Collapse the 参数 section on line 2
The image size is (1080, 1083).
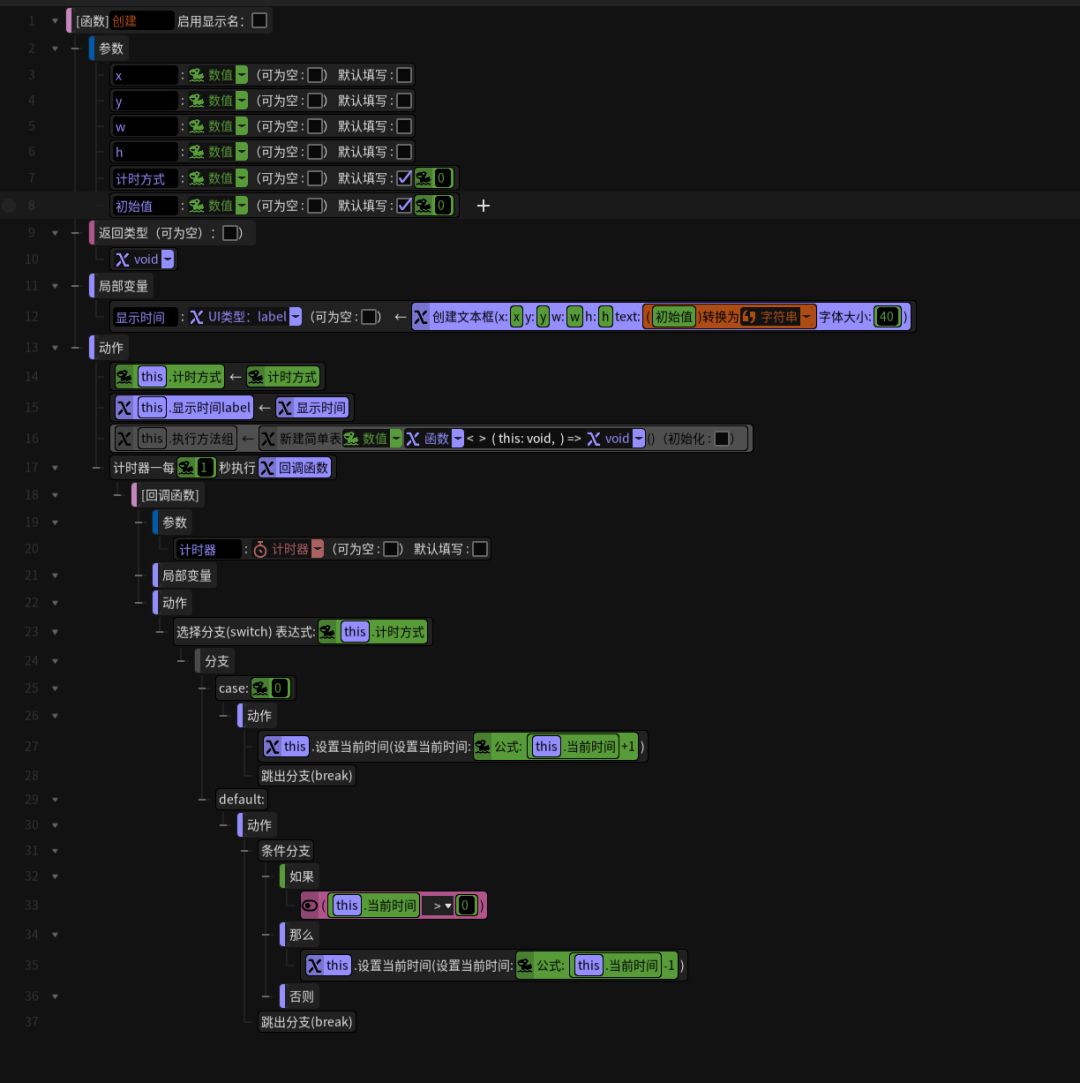click(x=55, y=48)
